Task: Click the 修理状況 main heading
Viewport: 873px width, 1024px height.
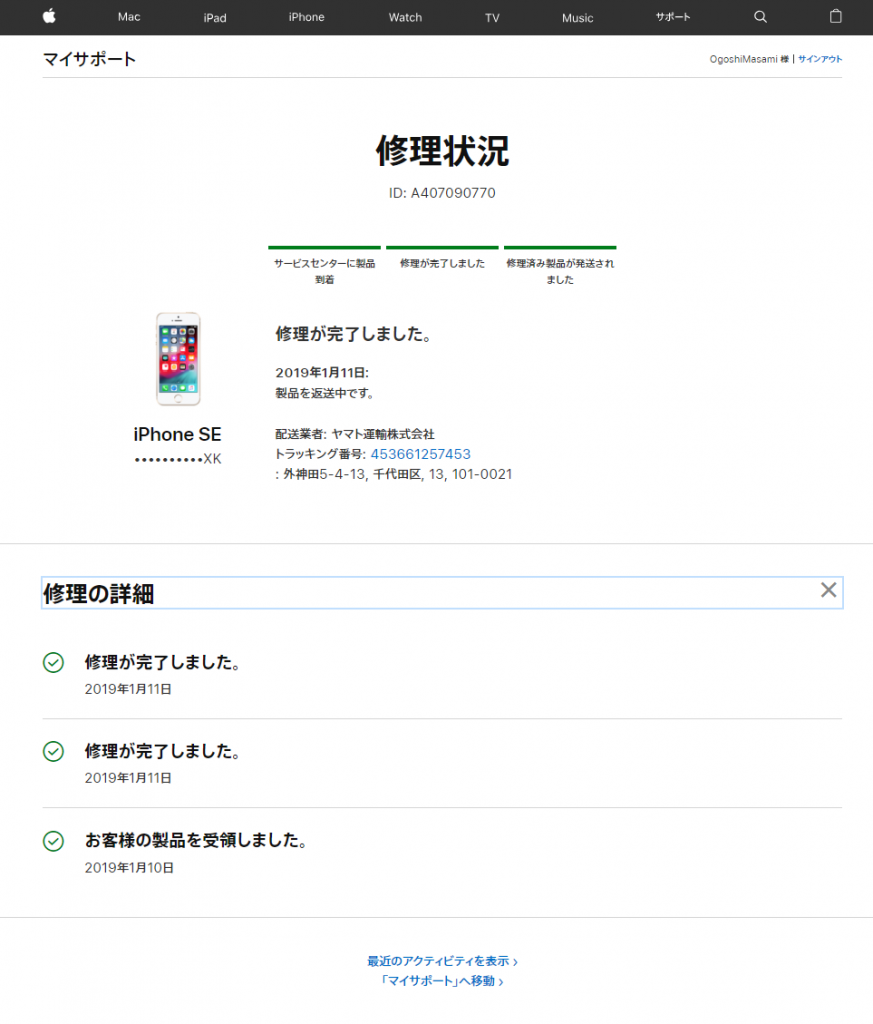Action: click(442, 151)
